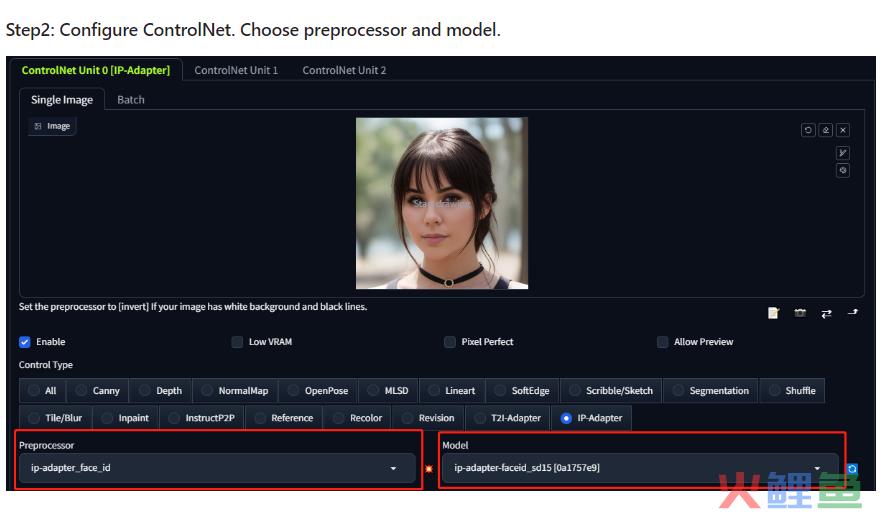The width and height of the screenshot is (886, 514).
Task: Click the send dimensions arrow icon
Action: [x=852, y=313]
